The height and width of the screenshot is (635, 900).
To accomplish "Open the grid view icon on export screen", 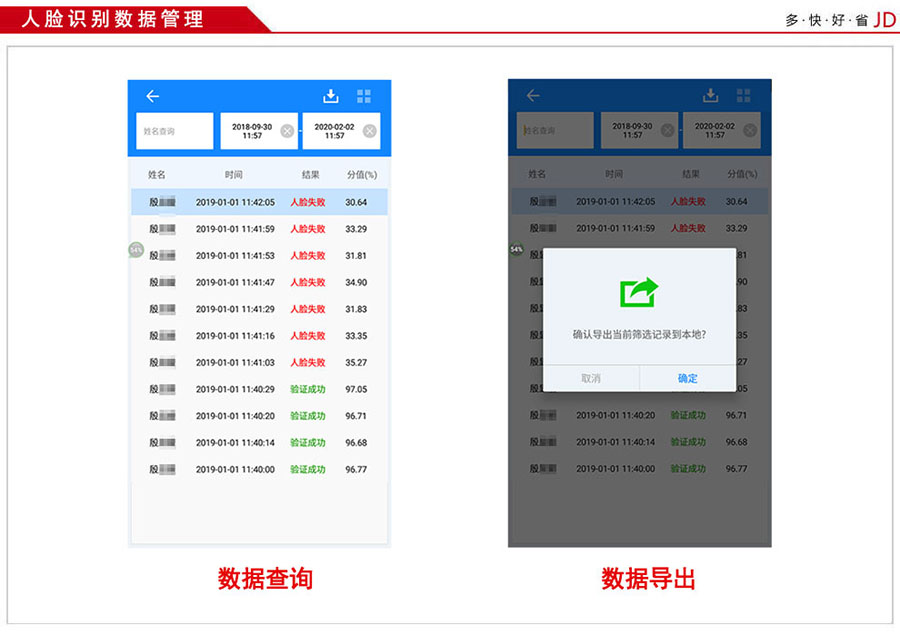I will [745, 94].
